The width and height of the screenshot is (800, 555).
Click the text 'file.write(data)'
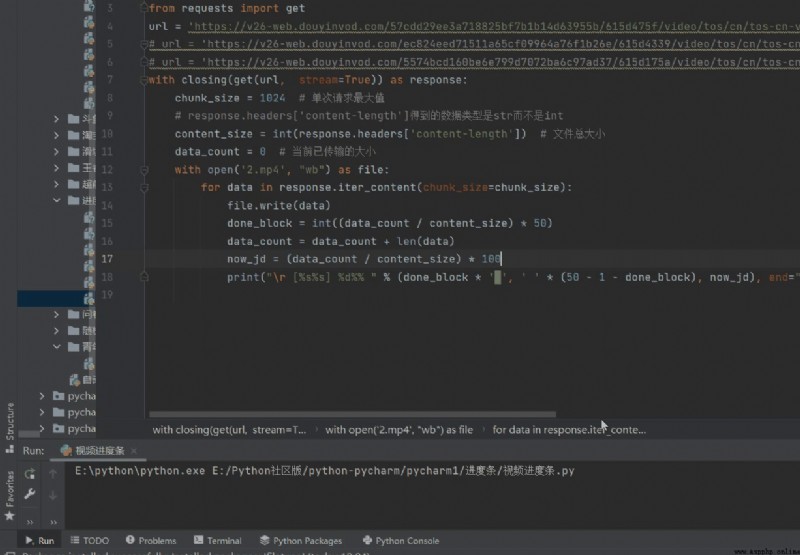(279, 205)
